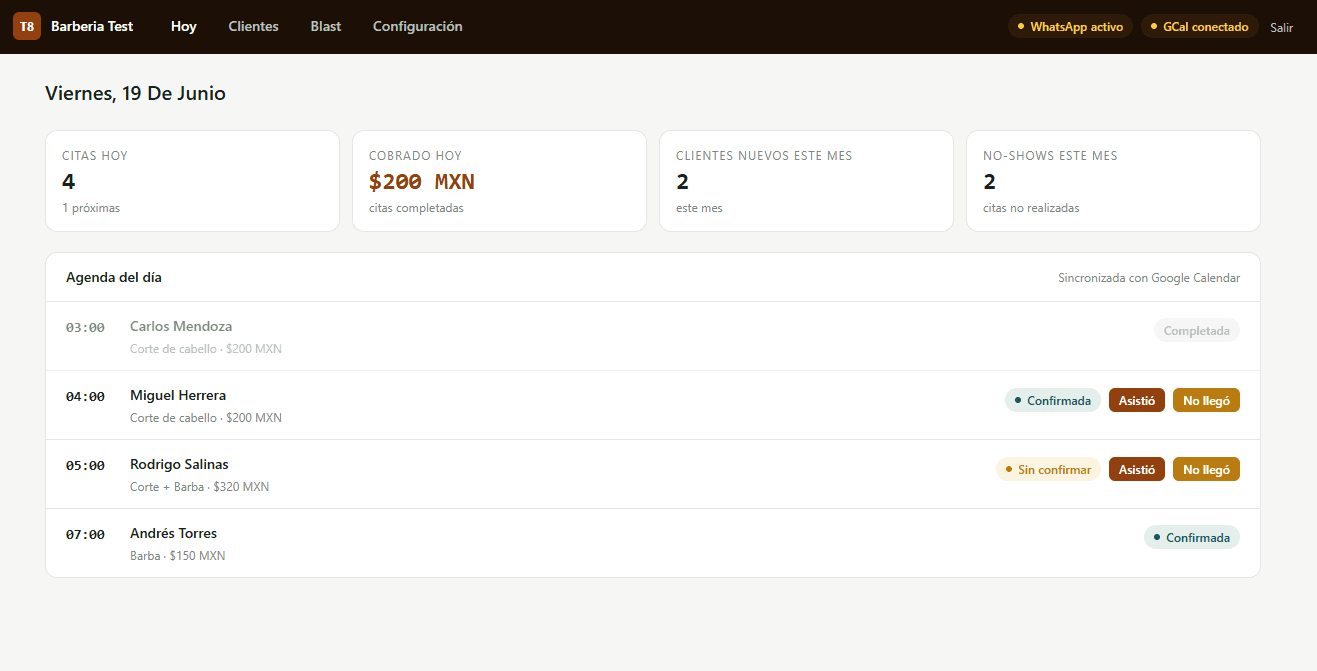Click the Sincronizada con Google Calendar text
The image size is (1317, 671).
1149,278
